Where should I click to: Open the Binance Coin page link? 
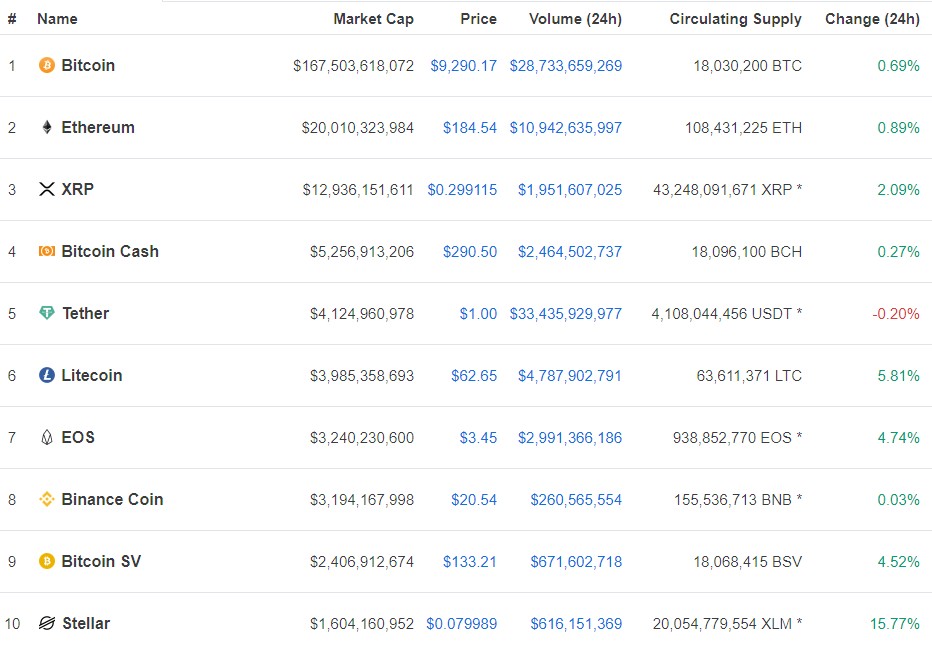click(112, 499)
